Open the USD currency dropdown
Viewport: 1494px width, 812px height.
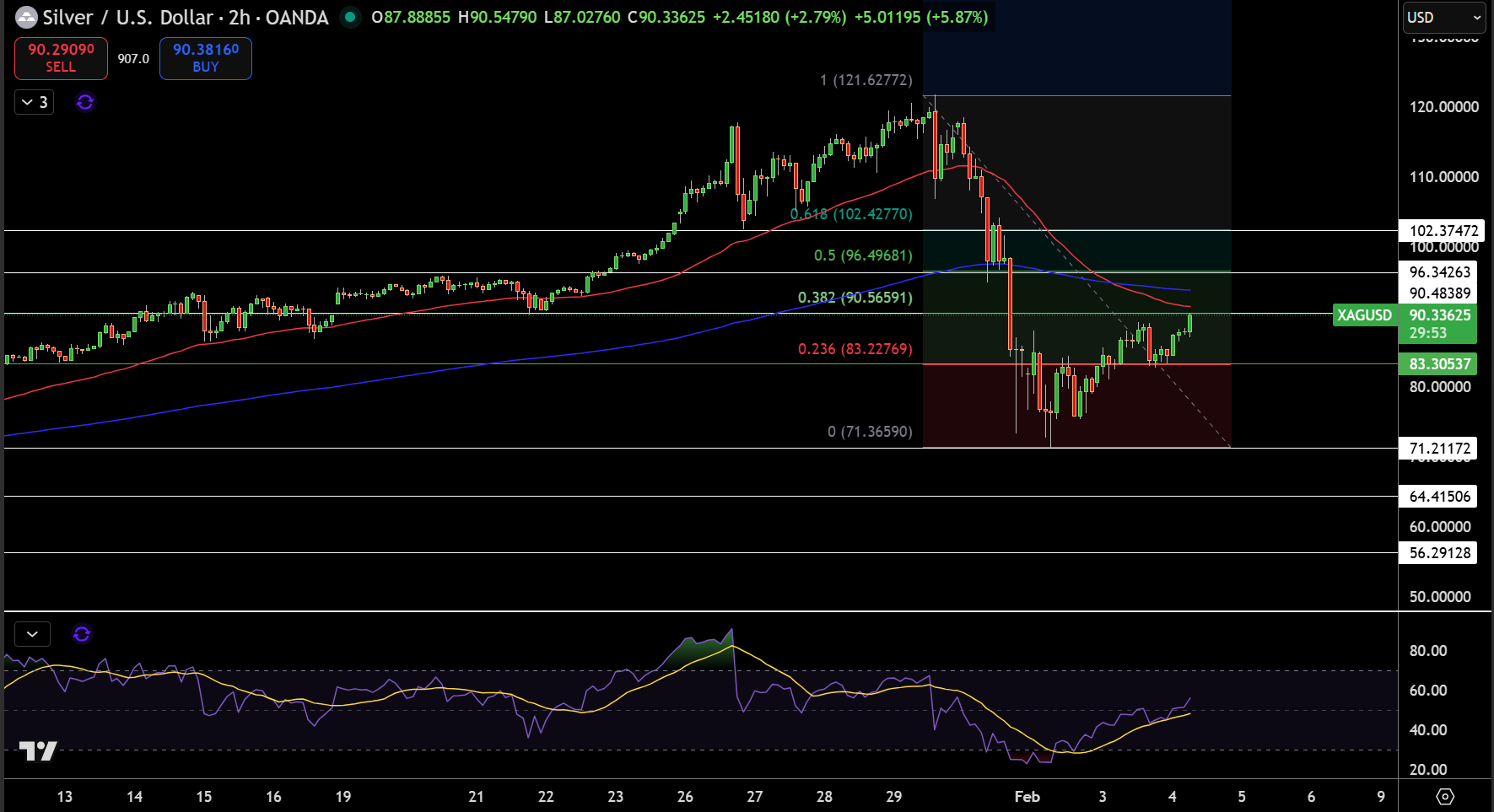click(1443, 17)
